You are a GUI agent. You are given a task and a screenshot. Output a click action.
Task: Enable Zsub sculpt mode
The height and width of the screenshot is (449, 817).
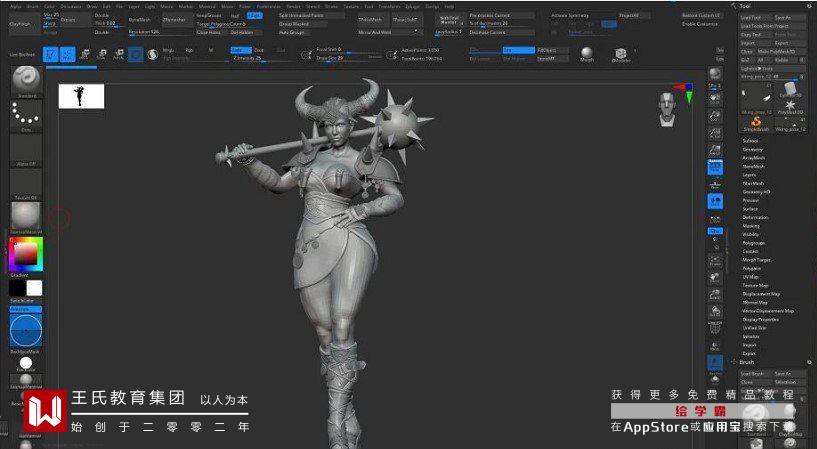tap(259, 50)
